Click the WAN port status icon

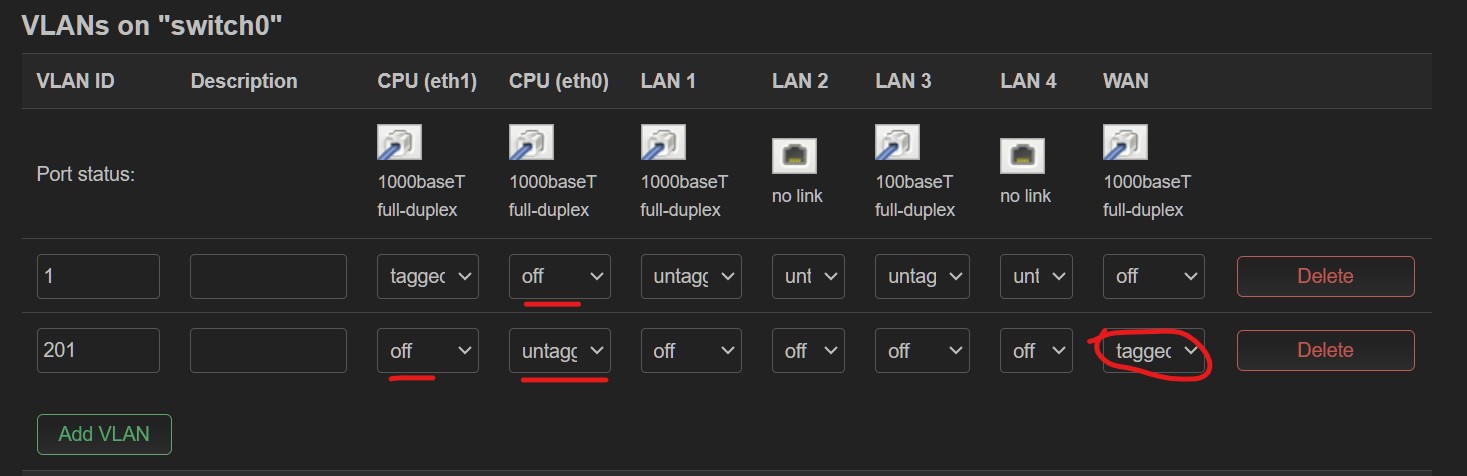(x=1125, y=143)
